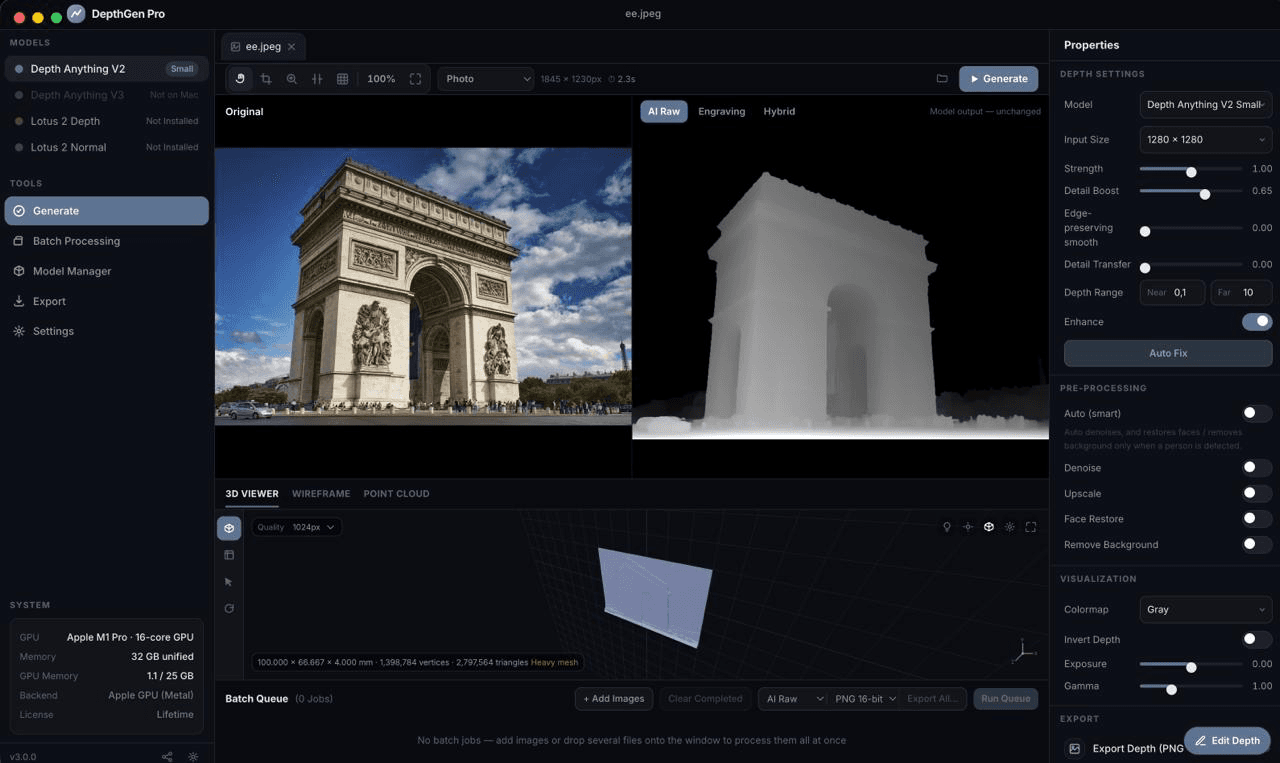Image resolution: width=1280 pixels, height=763 pixels.
Task: Click the center target icon in viewer
Action: [968, 527]
